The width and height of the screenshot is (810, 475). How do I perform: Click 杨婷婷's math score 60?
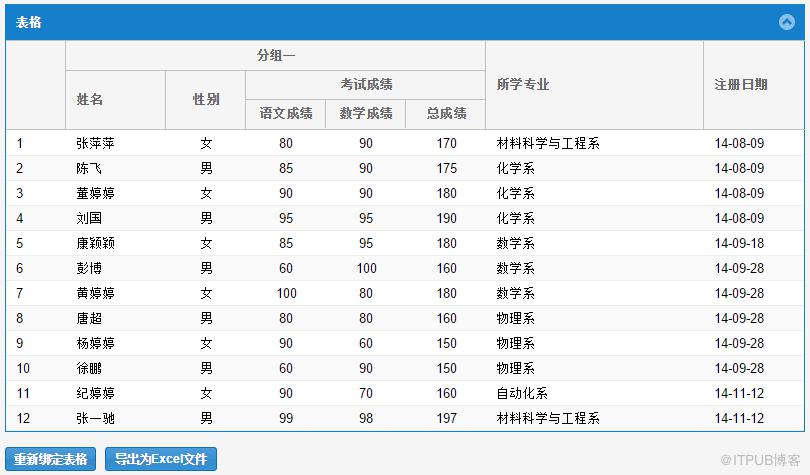[x=366, y=343]
